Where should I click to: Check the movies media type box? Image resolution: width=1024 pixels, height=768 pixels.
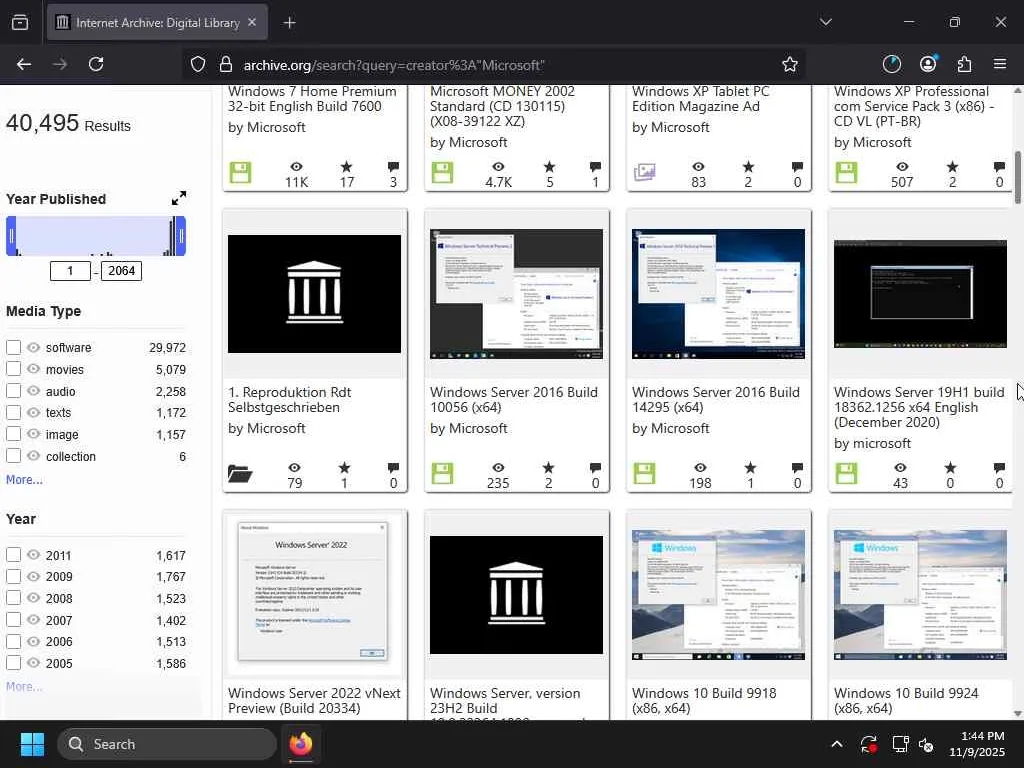(14, 369)
